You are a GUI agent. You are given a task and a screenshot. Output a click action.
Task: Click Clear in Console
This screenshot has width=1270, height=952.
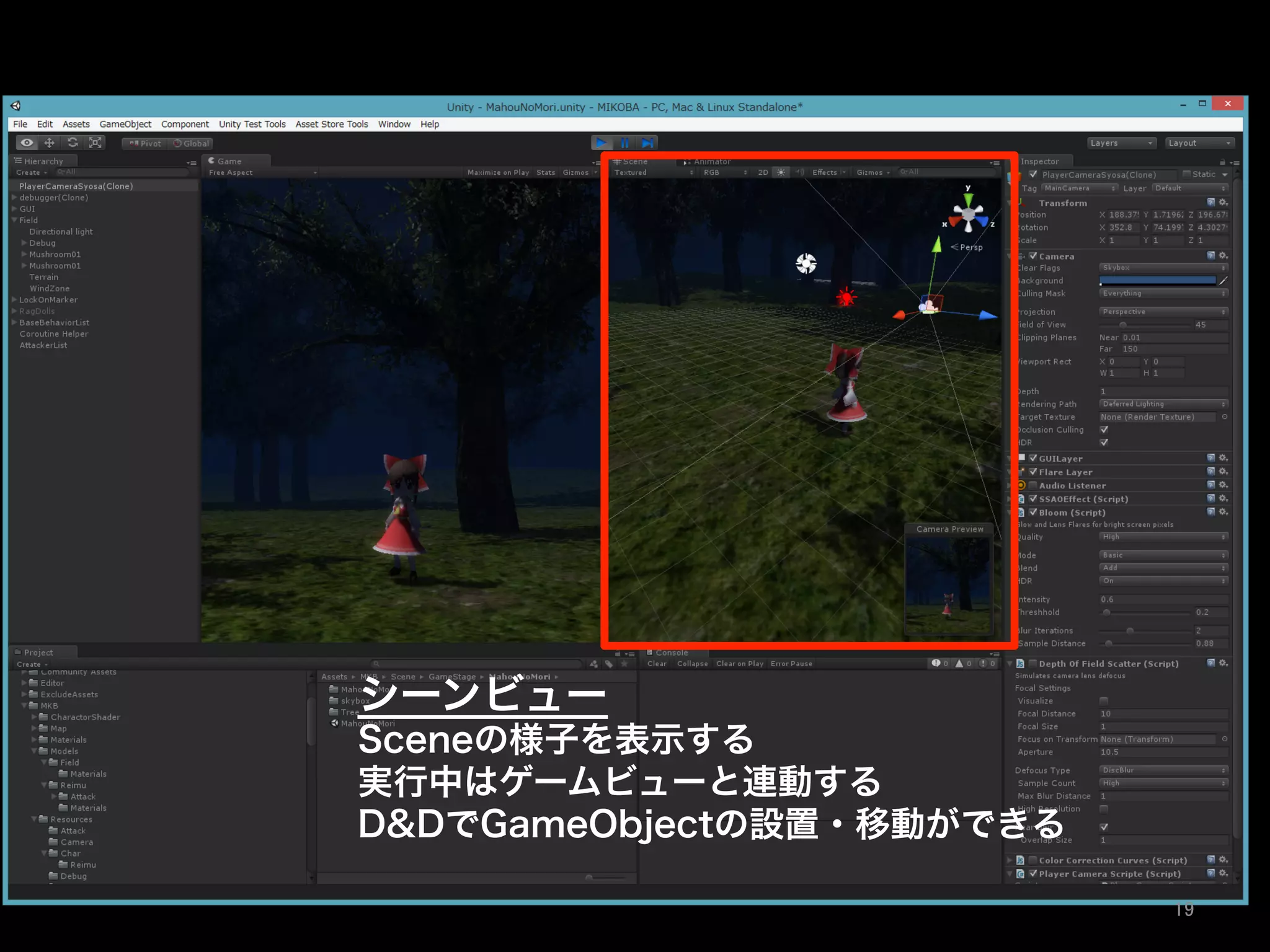[657, 664]
